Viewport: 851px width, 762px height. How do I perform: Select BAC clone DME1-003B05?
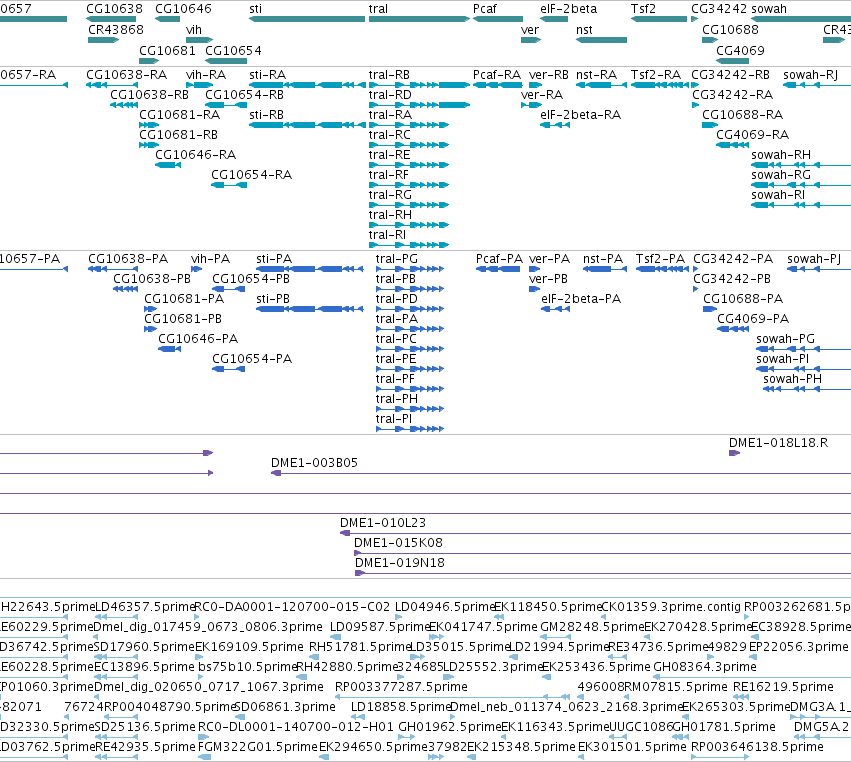click(561, 473)
